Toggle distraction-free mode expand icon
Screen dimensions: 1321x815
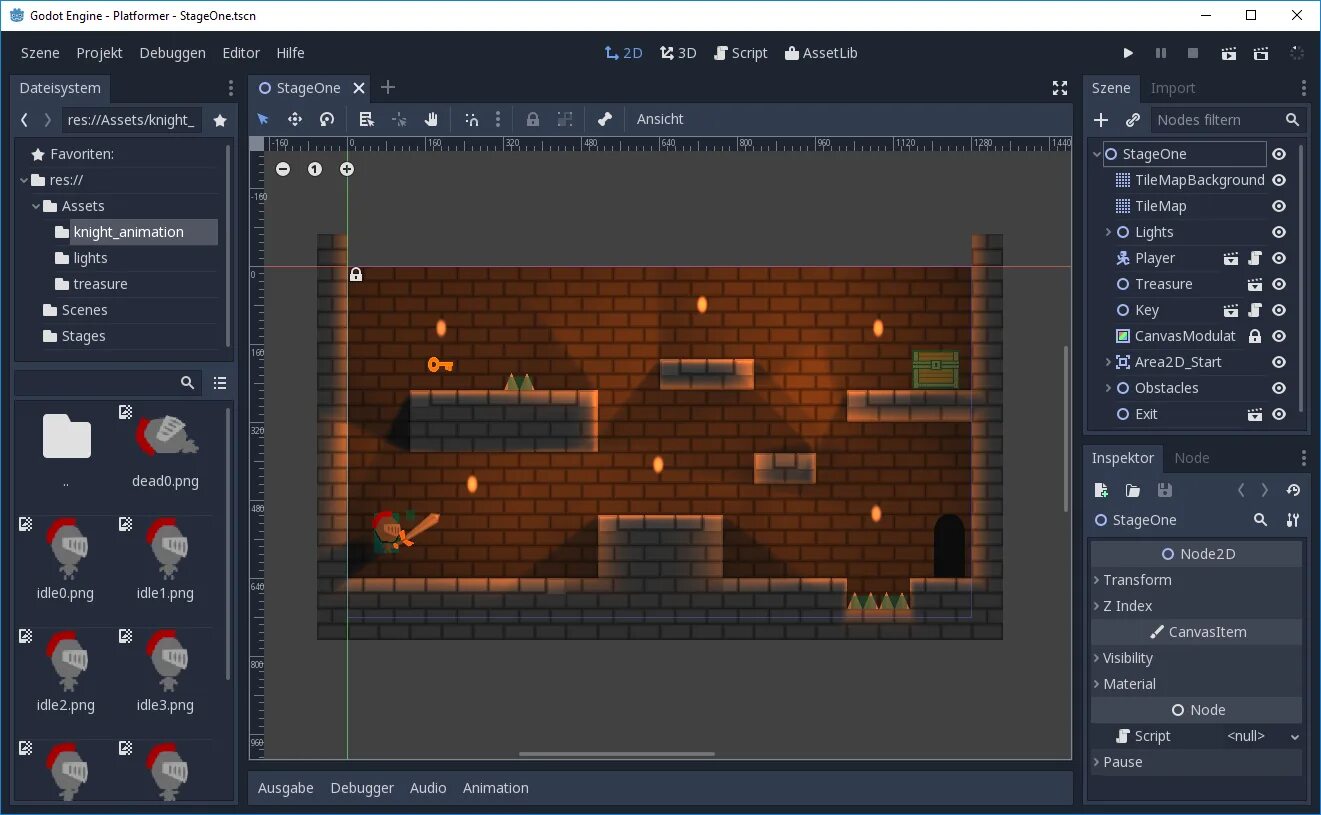[1060, 88]
